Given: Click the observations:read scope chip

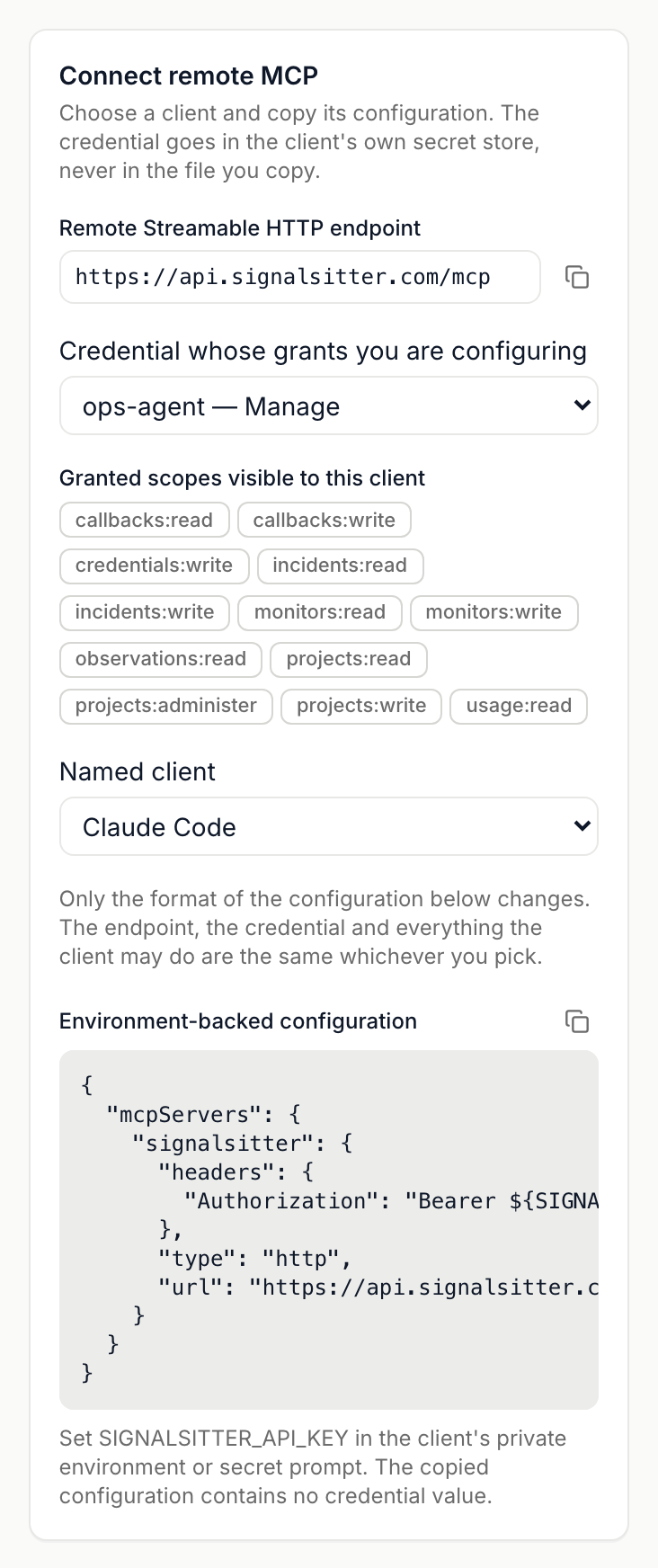Looking at the screenshot, I should (x=161, y=659).
